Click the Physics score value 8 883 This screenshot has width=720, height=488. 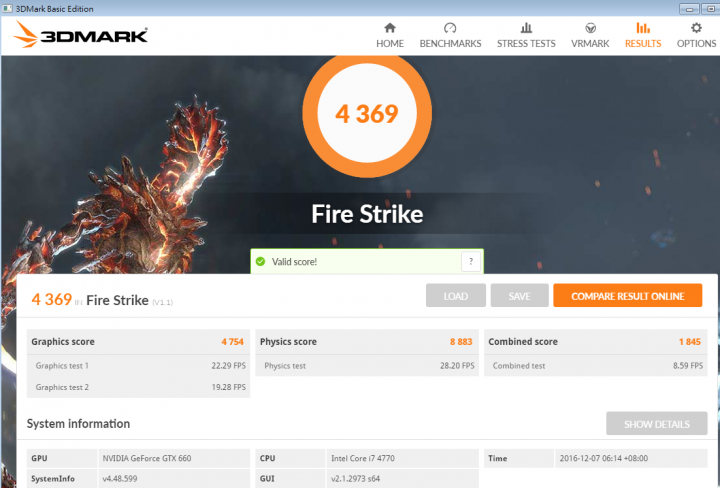[461, 342]
